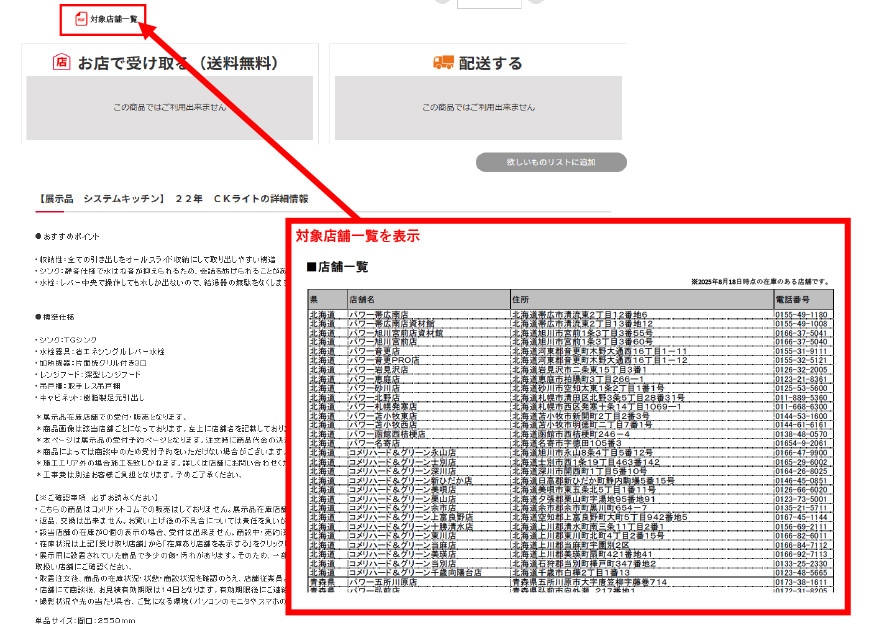Click the gray unavailable box under 配送する
This screenshot has width=870, height=630.
pyautogui.click(x=477, y=107)
